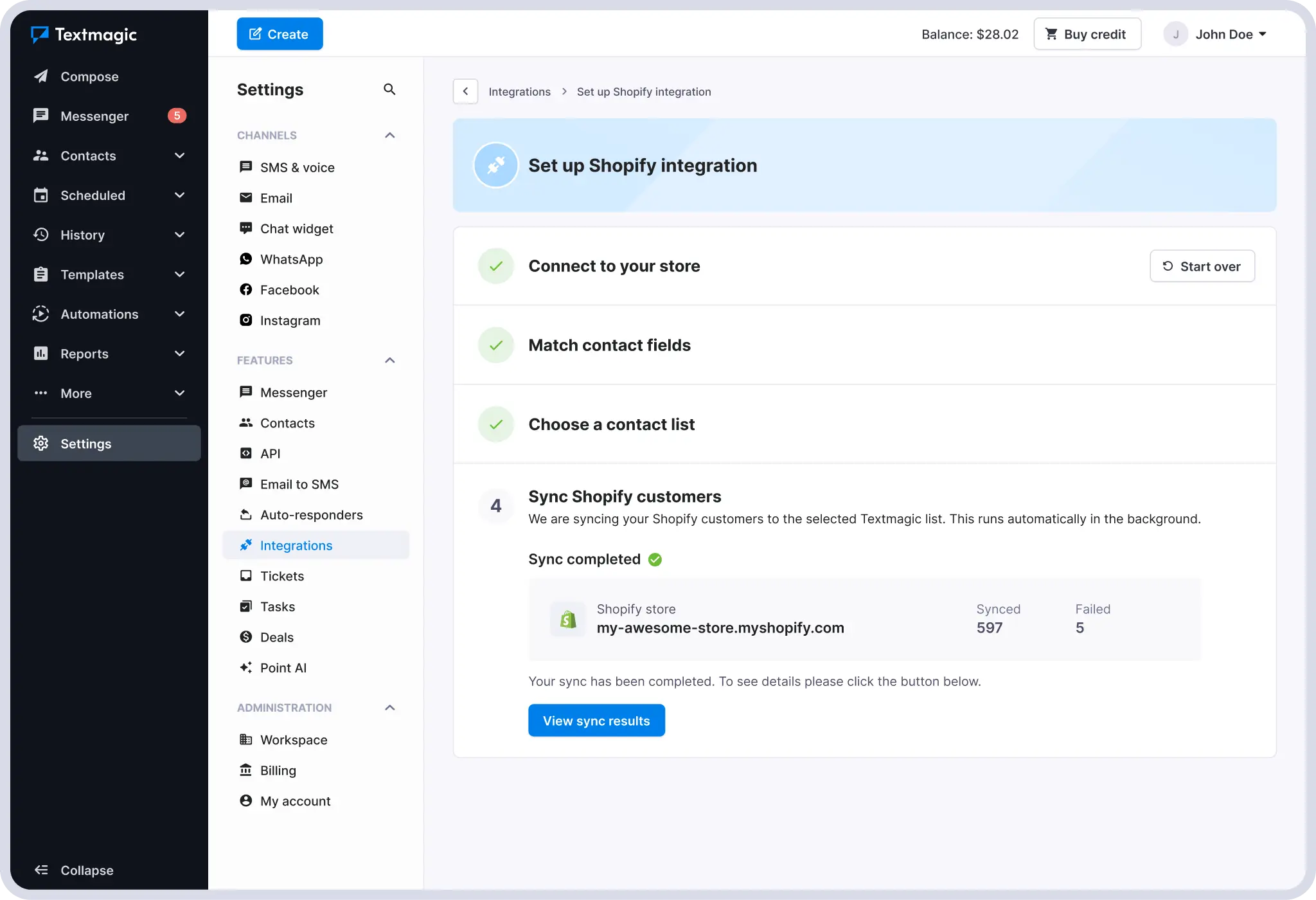Open the Choose a contact list step
This screenshot has width=1316, height=900.
click(864, 424)
